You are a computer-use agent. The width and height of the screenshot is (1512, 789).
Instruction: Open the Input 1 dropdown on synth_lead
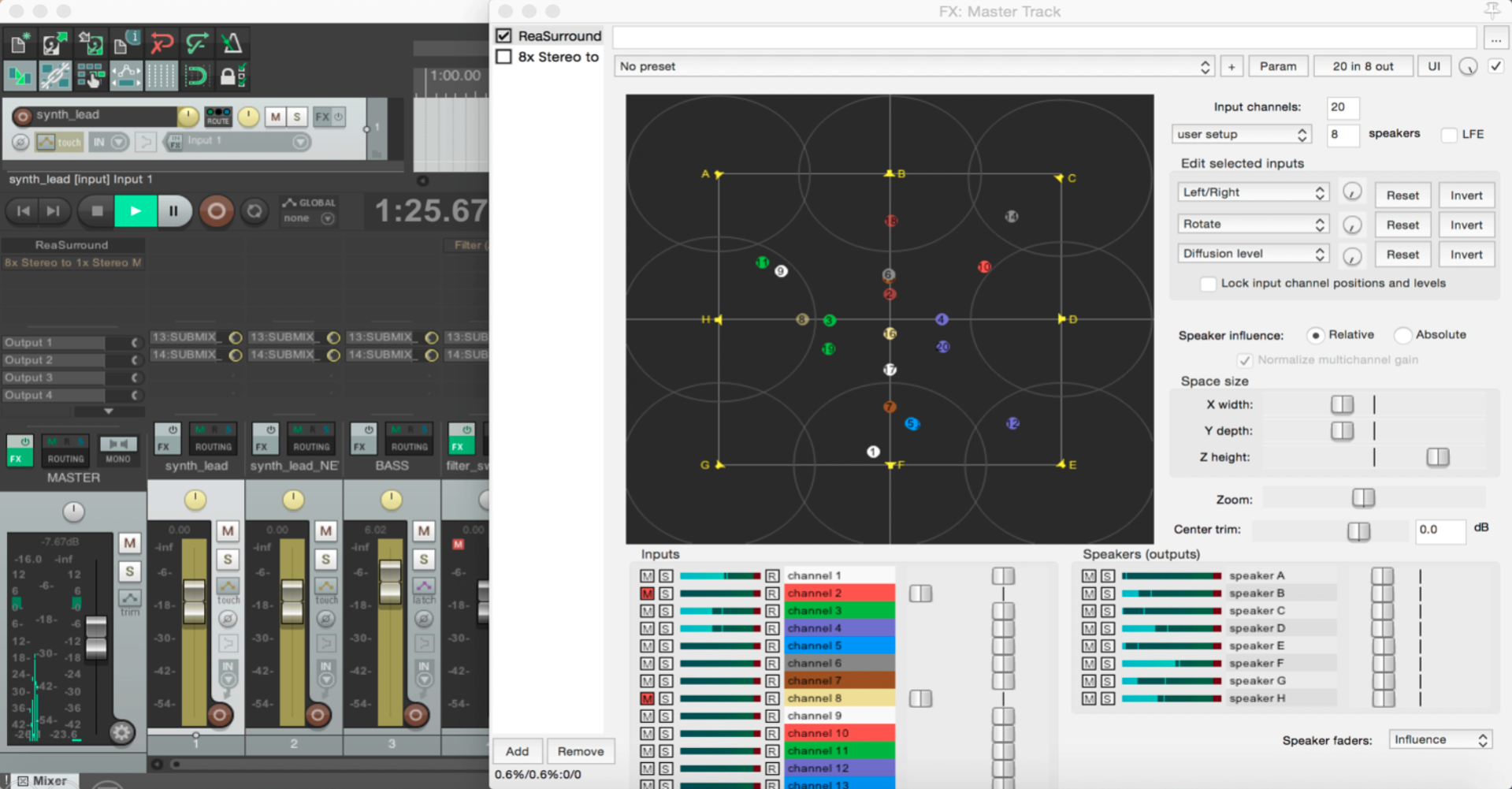click(236, 142)
